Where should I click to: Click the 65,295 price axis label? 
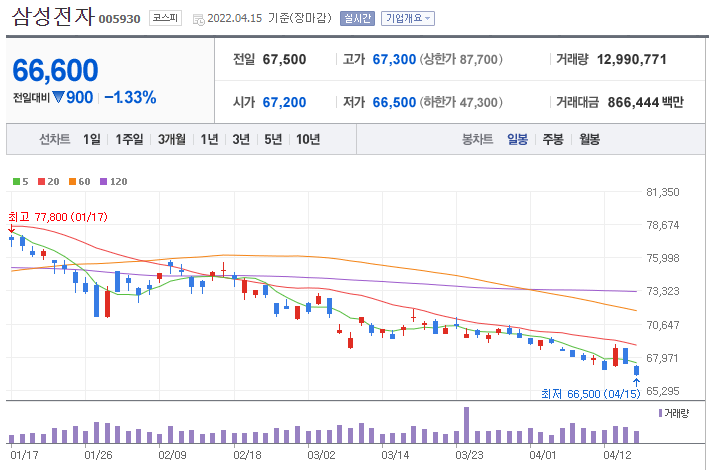click(662, 391)
